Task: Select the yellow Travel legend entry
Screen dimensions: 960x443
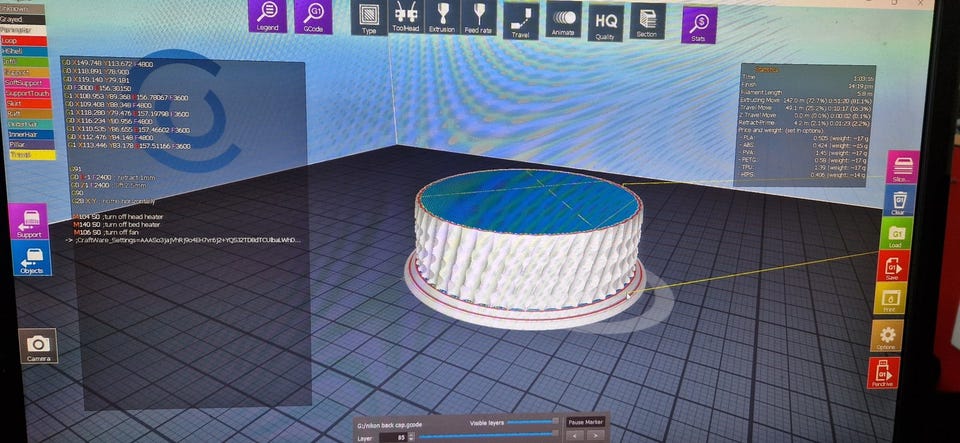Action: pyautogui.click(x=32, y=155)
